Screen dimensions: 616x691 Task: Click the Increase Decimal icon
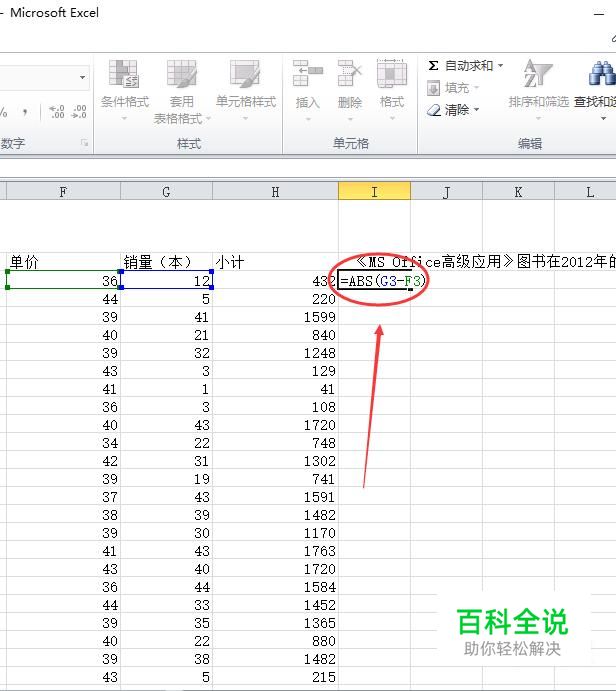point(57,111)
